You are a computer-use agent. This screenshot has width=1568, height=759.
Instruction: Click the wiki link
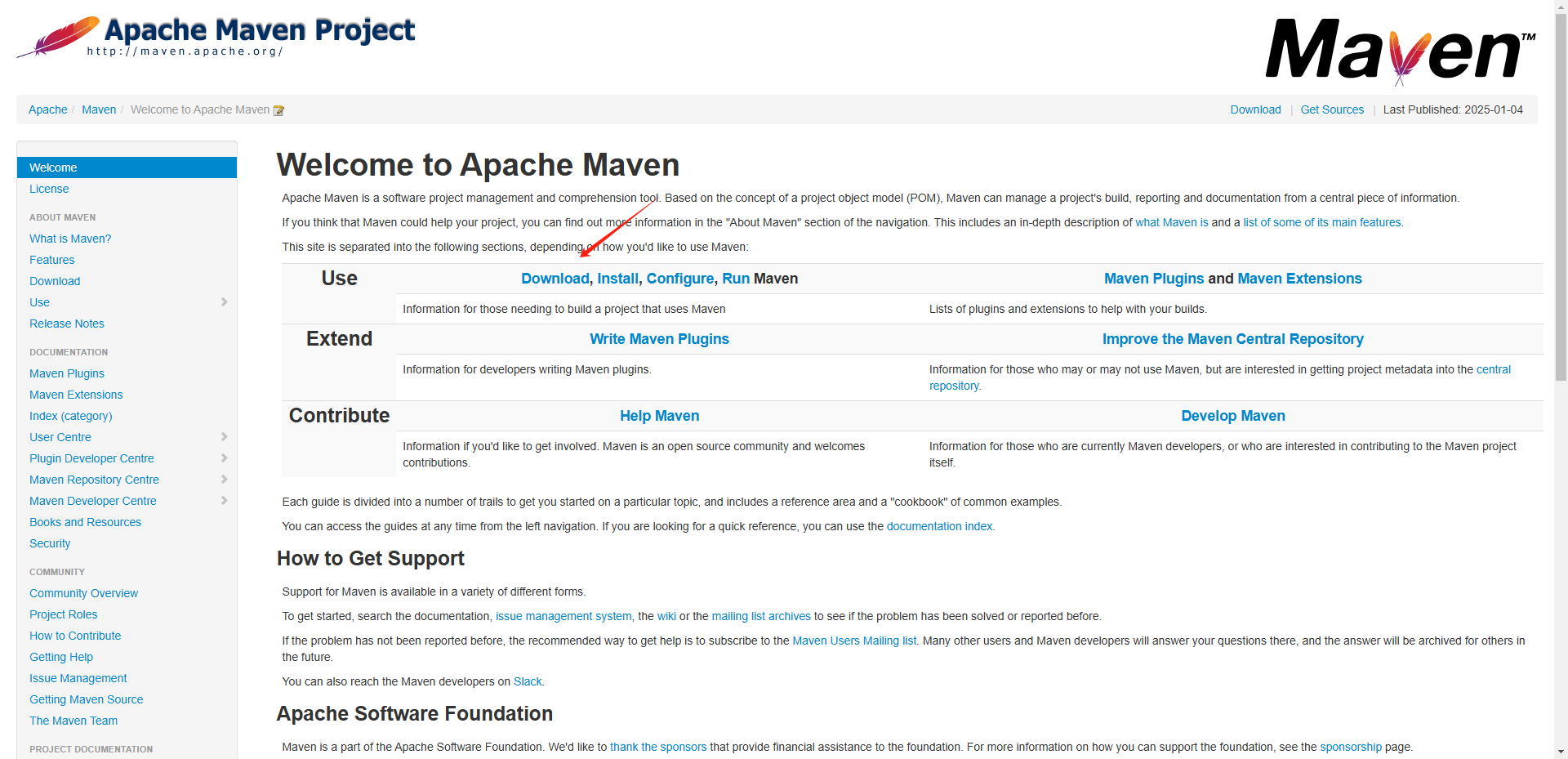click(666, 616)
